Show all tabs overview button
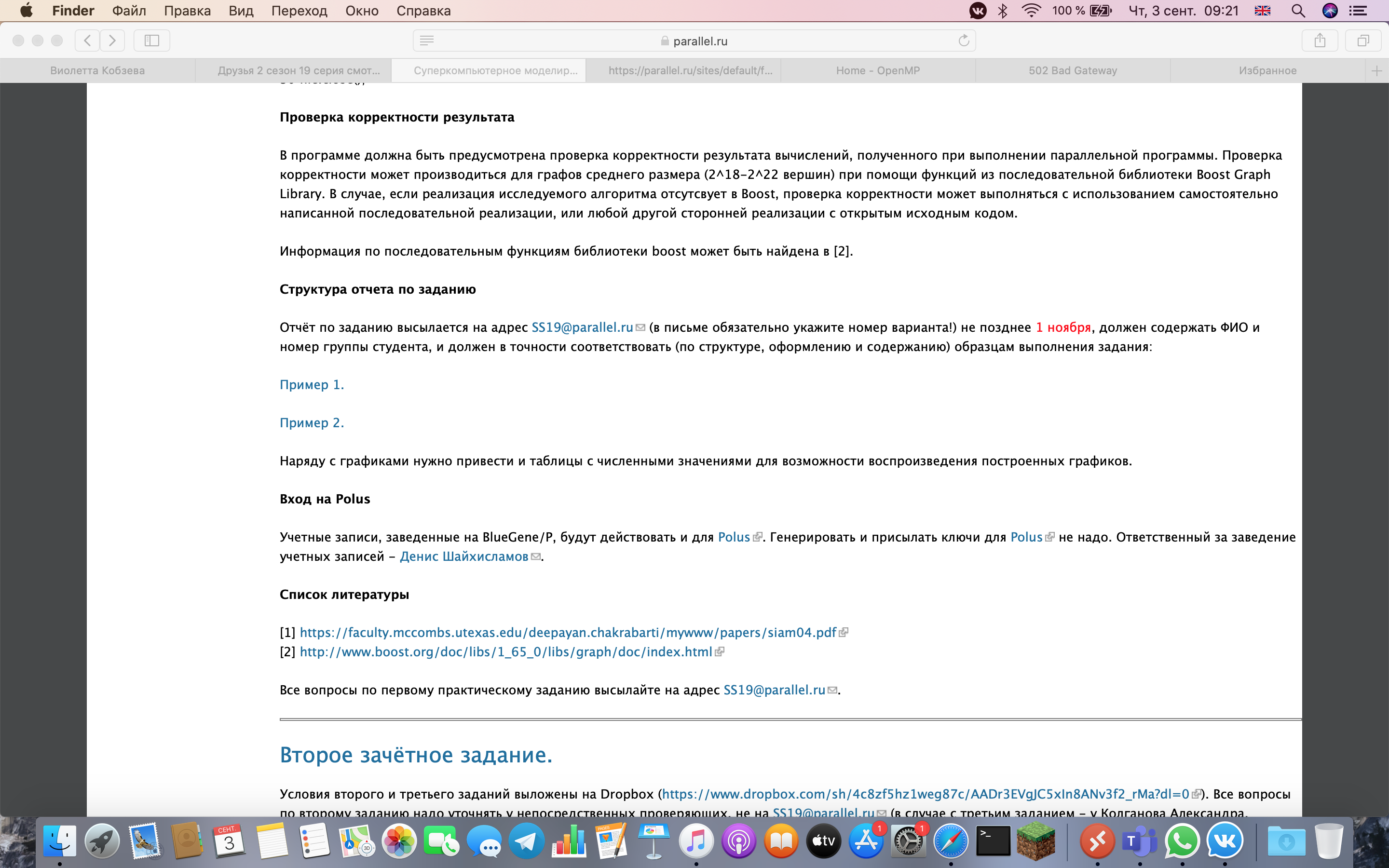Image resolution: width=1389 pixels, height=868 pixels. 1363,40
